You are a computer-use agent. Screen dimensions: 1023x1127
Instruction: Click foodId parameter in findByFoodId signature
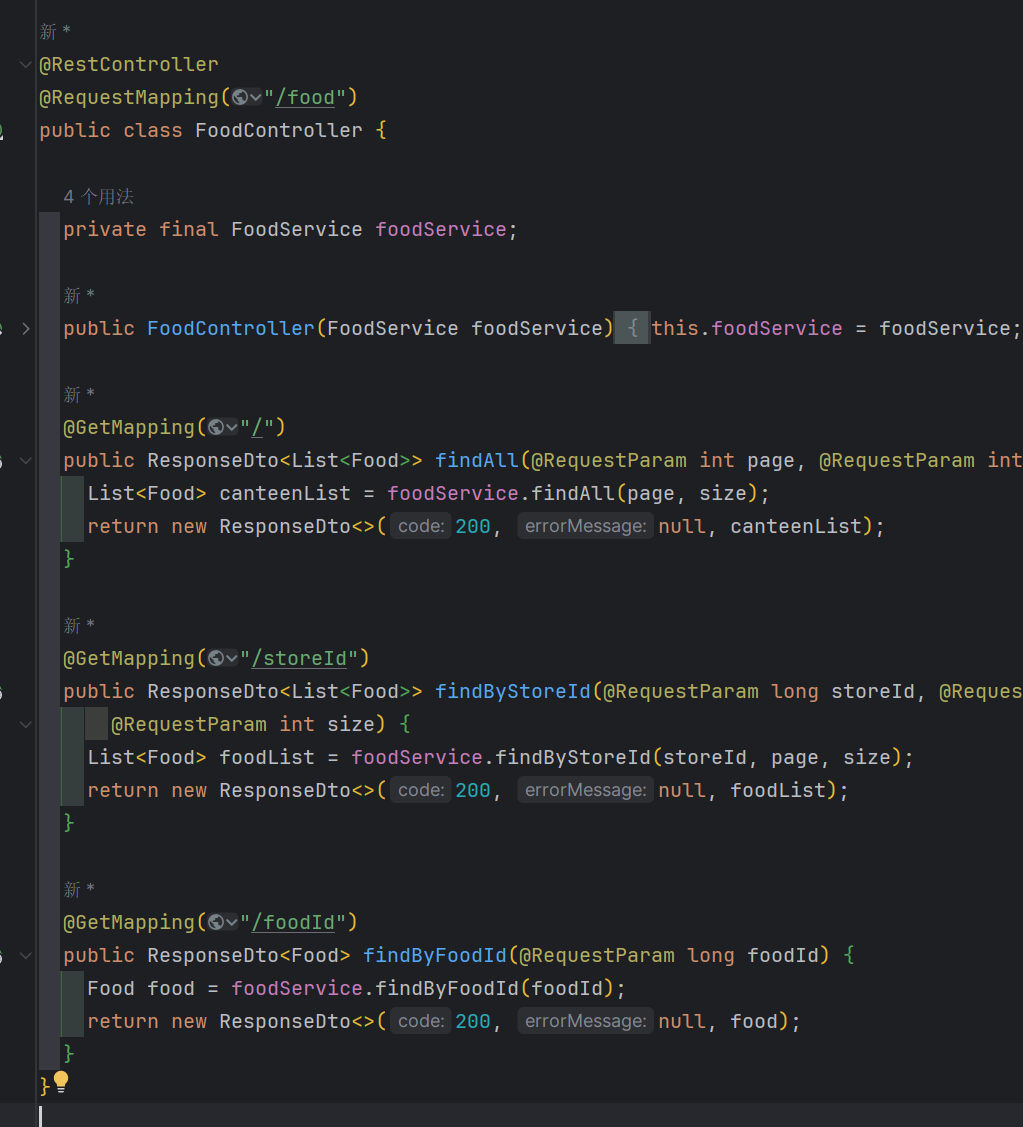783,955
